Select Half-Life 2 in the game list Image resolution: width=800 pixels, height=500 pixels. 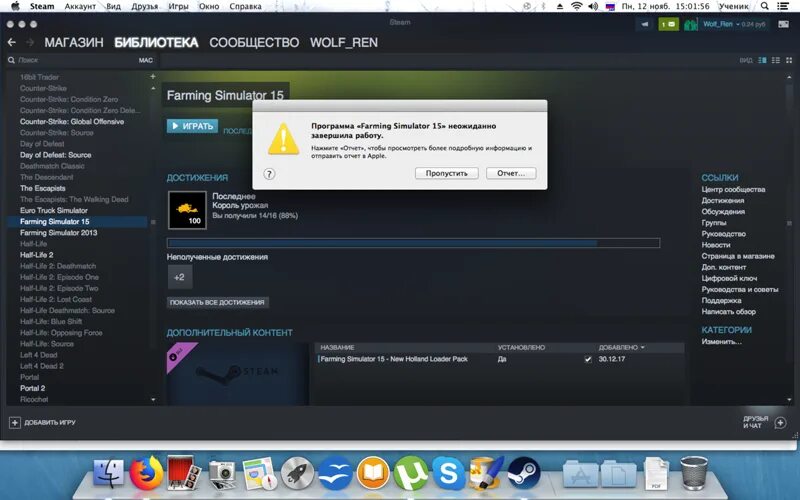[37, 255]
